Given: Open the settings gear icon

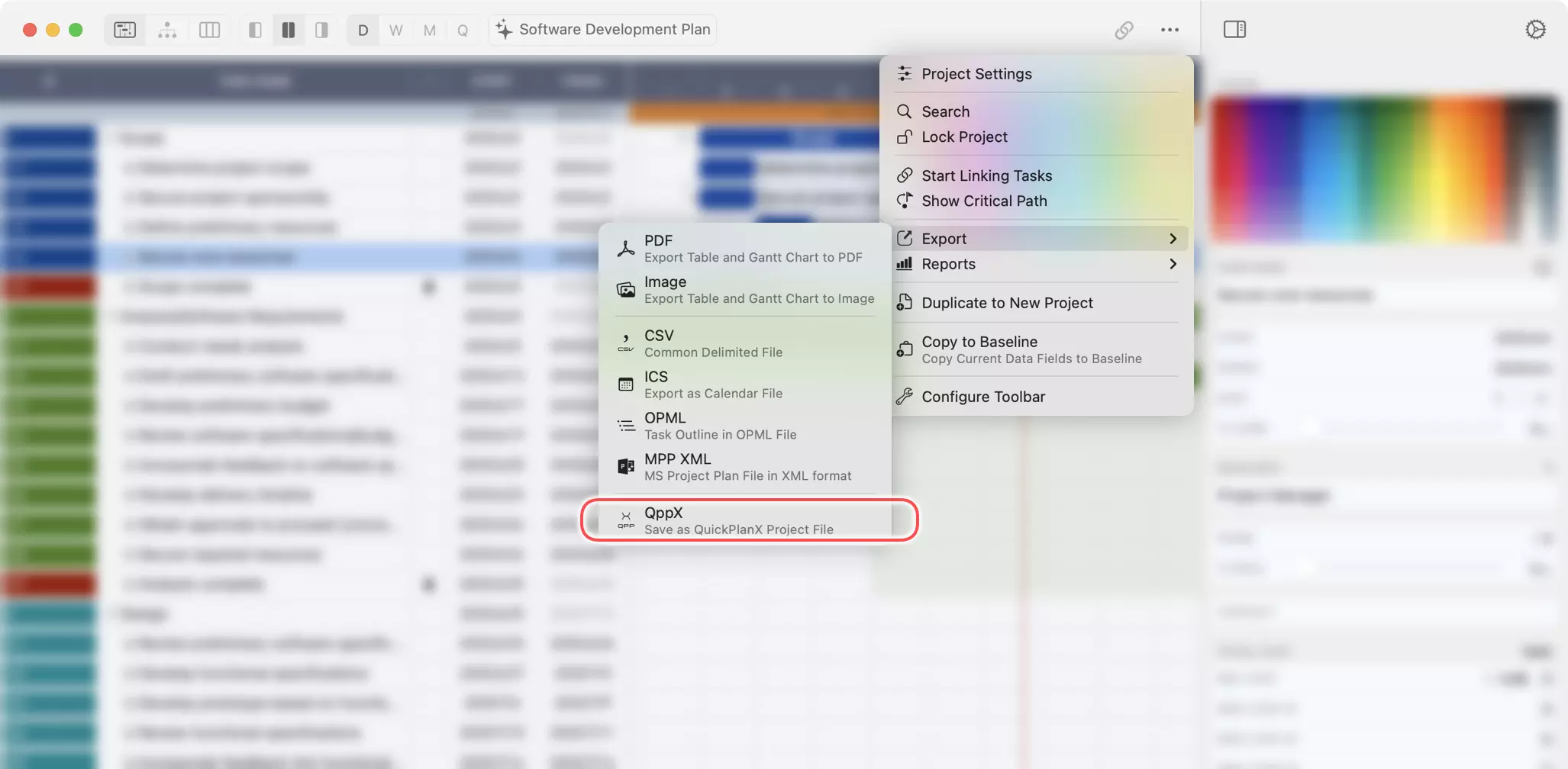Looking at the screenshot, I should click(1535, 30).
